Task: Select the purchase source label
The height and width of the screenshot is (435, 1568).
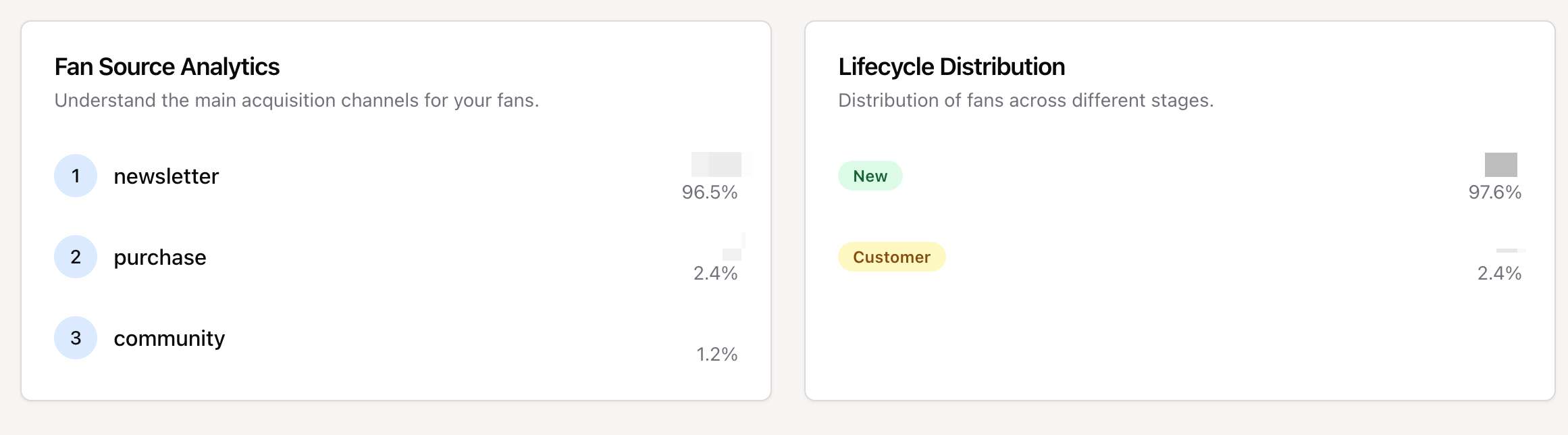Action: tap(160, 257)
